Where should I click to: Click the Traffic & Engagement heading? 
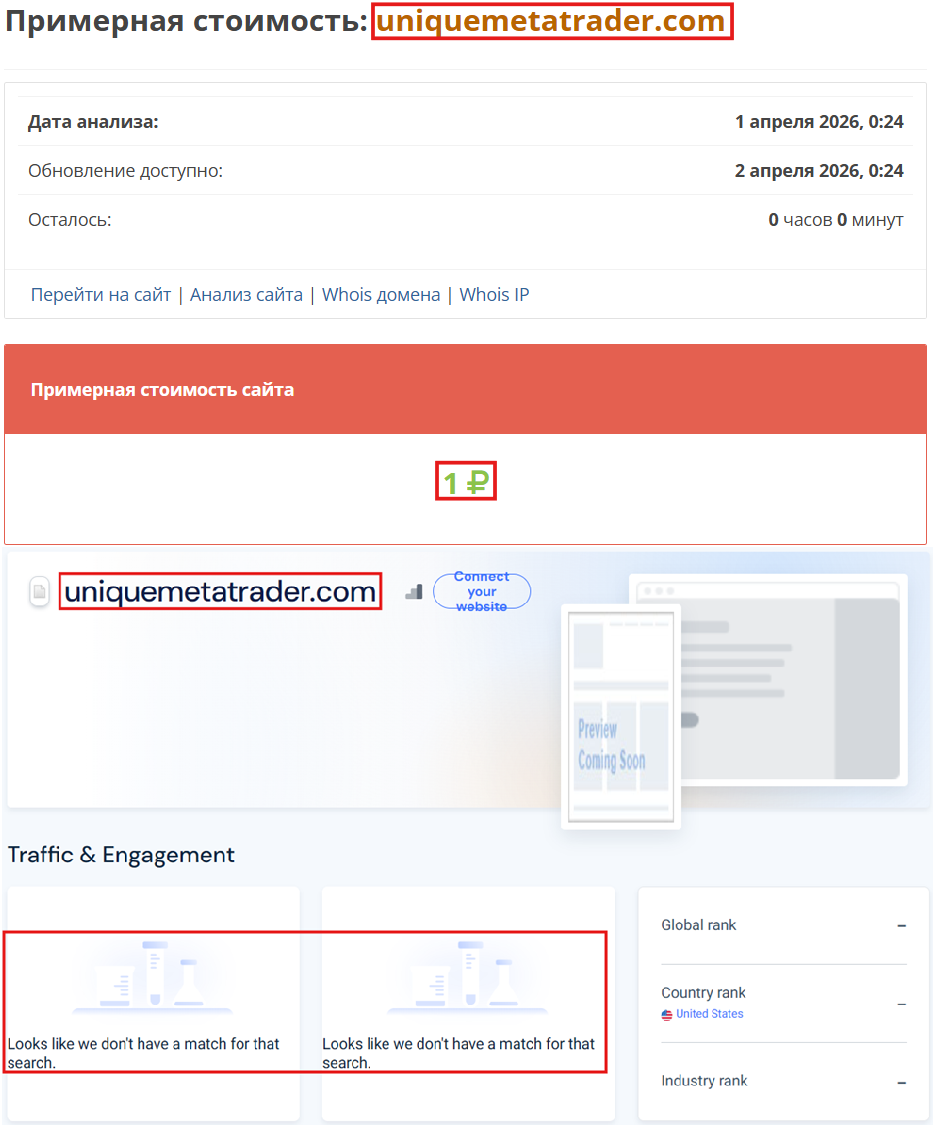tap(121, 855)
